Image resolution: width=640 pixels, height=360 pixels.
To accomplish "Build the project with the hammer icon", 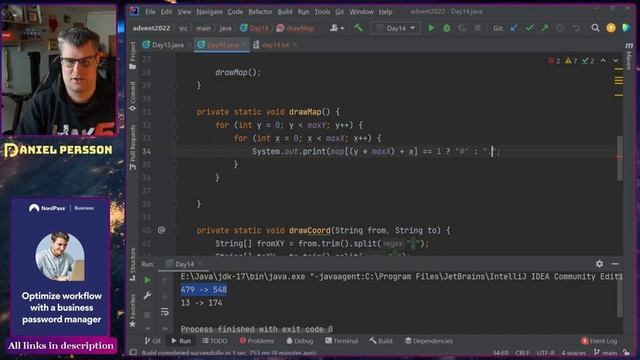I will coord(358,28).
